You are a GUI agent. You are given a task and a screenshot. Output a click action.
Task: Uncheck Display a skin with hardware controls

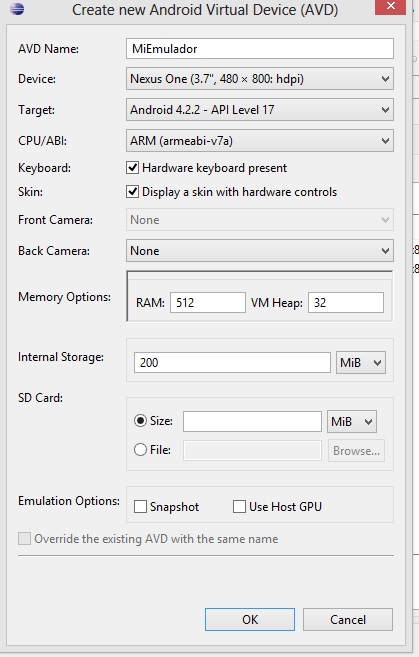pos(132,192)
